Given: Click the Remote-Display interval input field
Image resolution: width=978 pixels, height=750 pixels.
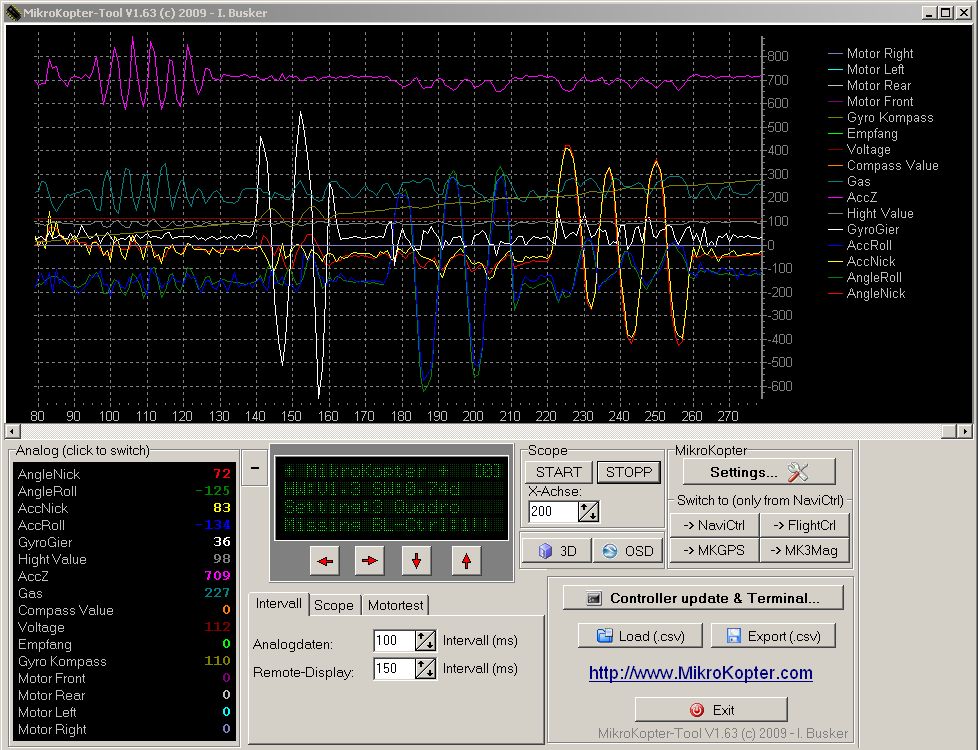Looking at the screenshot, I should tap(394, 669).
